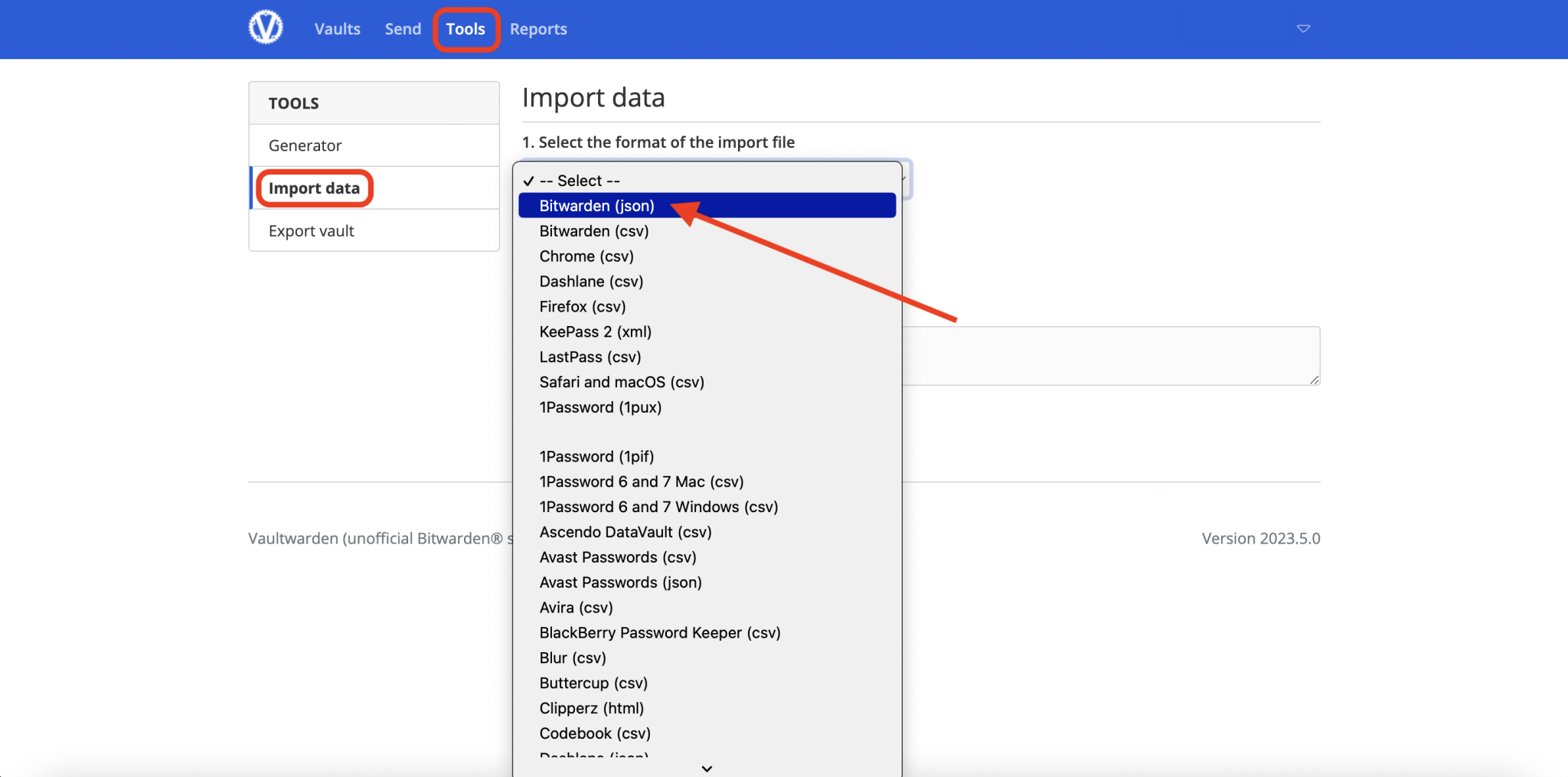Go to the Send page
Screen dimensions: 1568x777
403,28
